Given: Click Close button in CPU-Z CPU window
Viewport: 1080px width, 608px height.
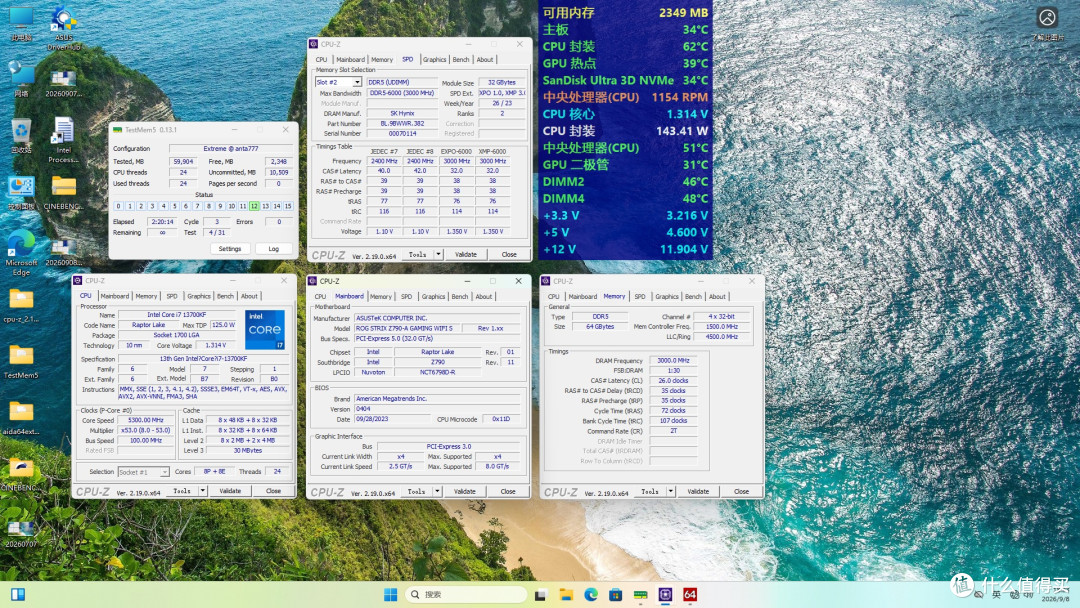Looking at the screenshot, I should point(273,491).
